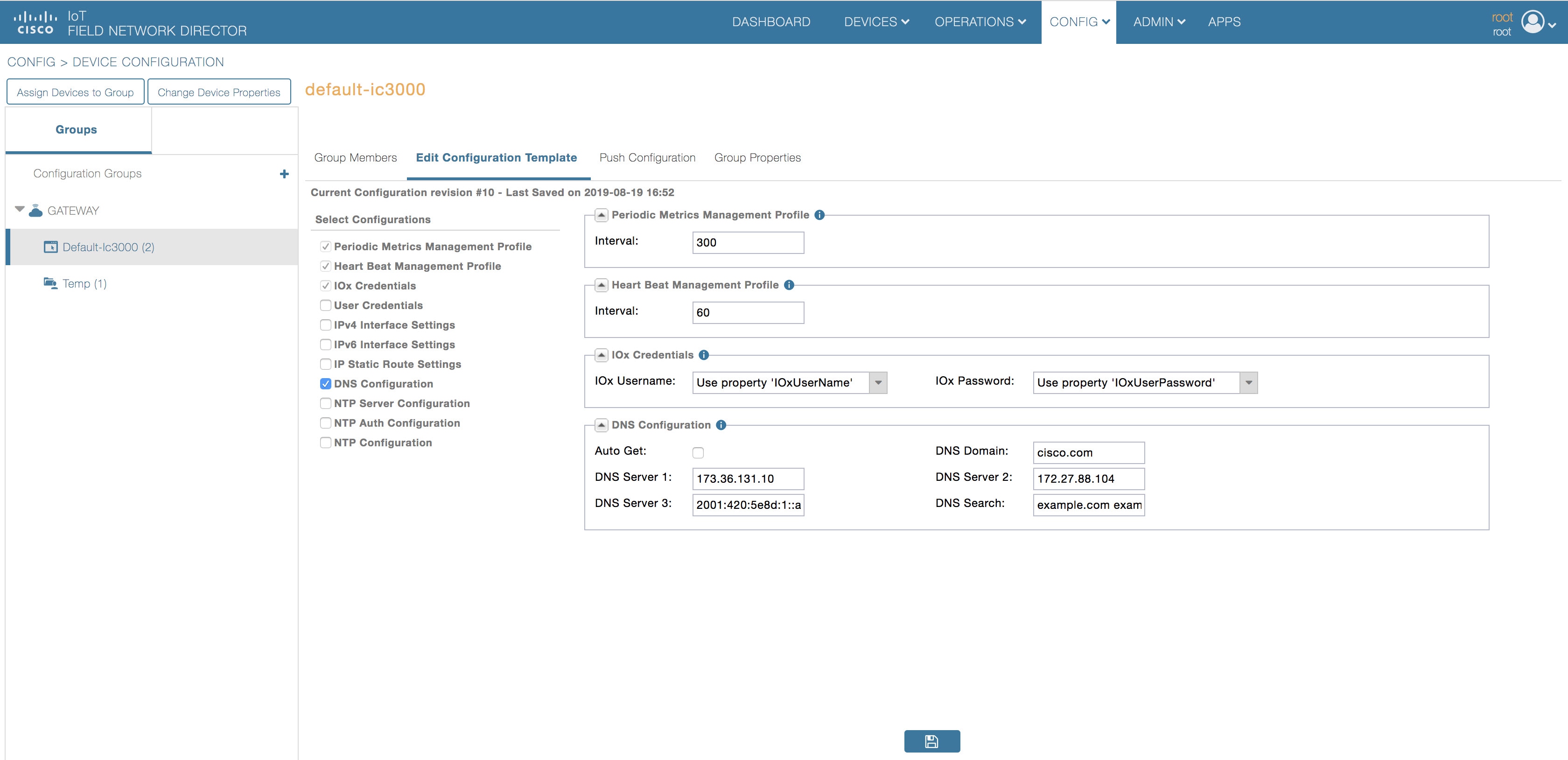
Task: Edit the DNS Server 1 address field
Action: tap(748, 479)
